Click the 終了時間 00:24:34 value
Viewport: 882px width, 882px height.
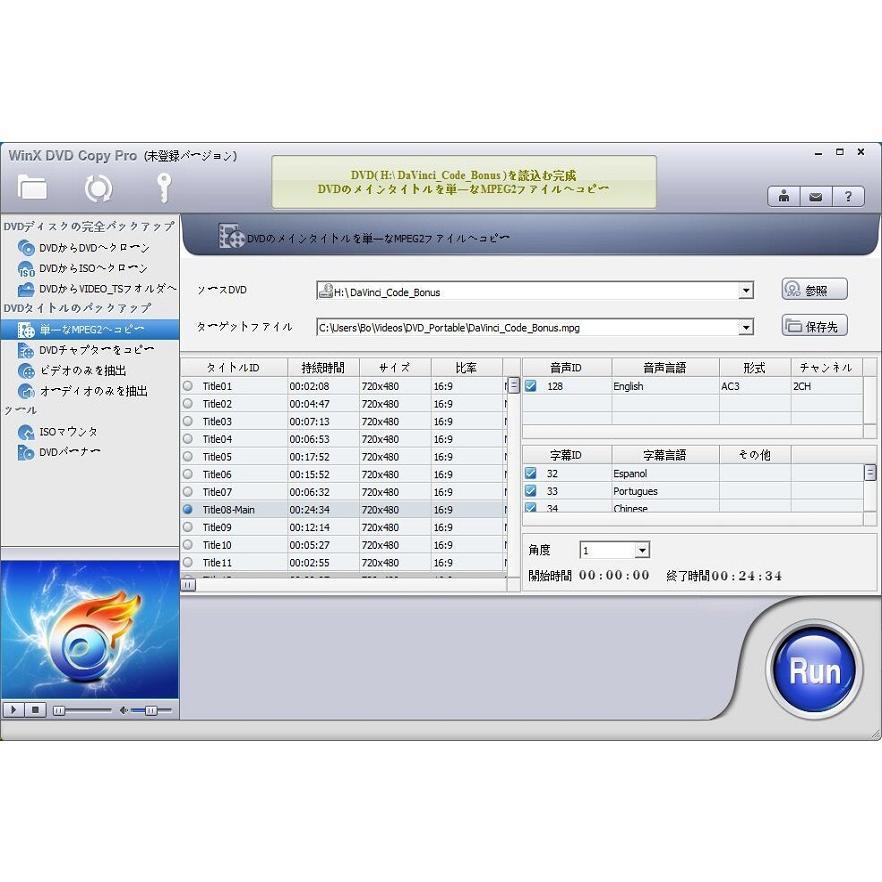coord(746,575)
